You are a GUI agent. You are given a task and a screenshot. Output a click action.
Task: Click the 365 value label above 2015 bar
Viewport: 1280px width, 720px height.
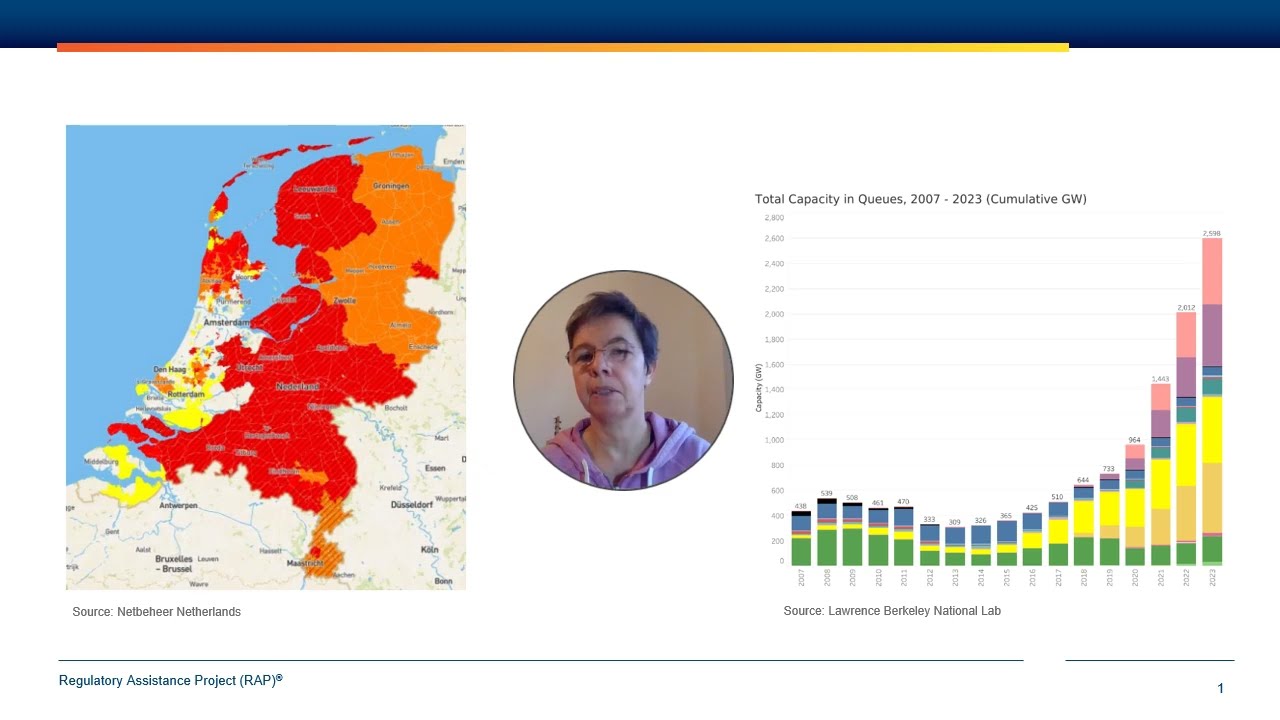[1006, 516]
